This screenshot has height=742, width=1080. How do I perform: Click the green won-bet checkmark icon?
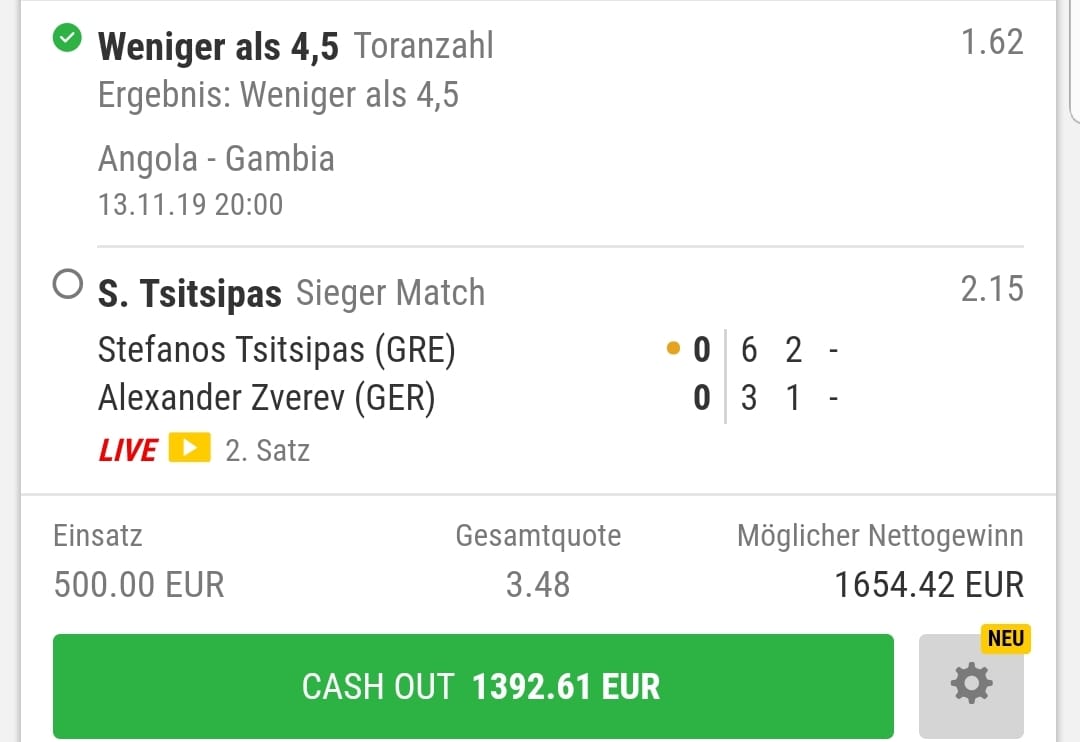[x=67, y=40]
